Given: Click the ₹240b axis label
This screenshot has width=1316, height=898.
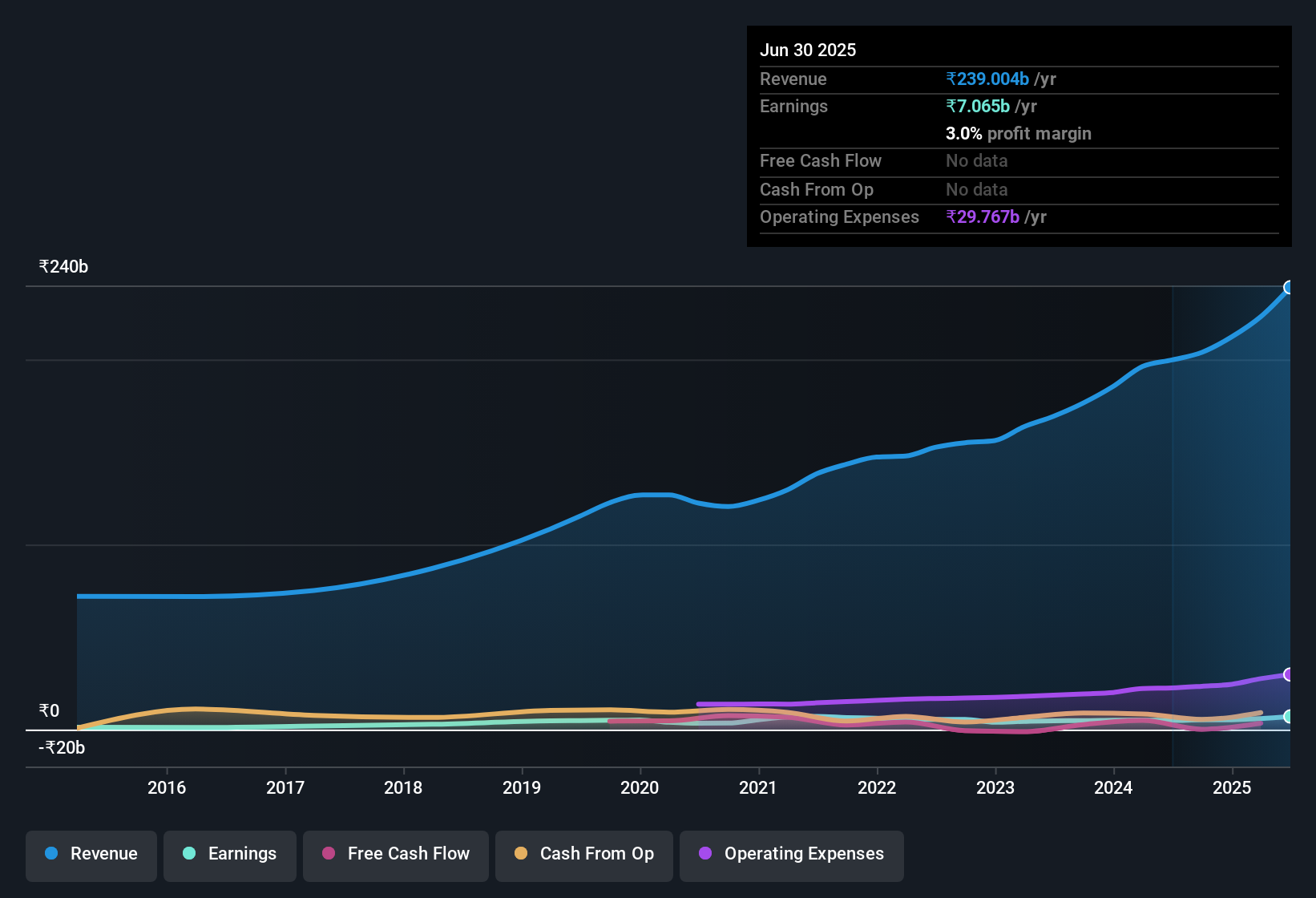Looking at the screenshot, I should pos(62,267).
